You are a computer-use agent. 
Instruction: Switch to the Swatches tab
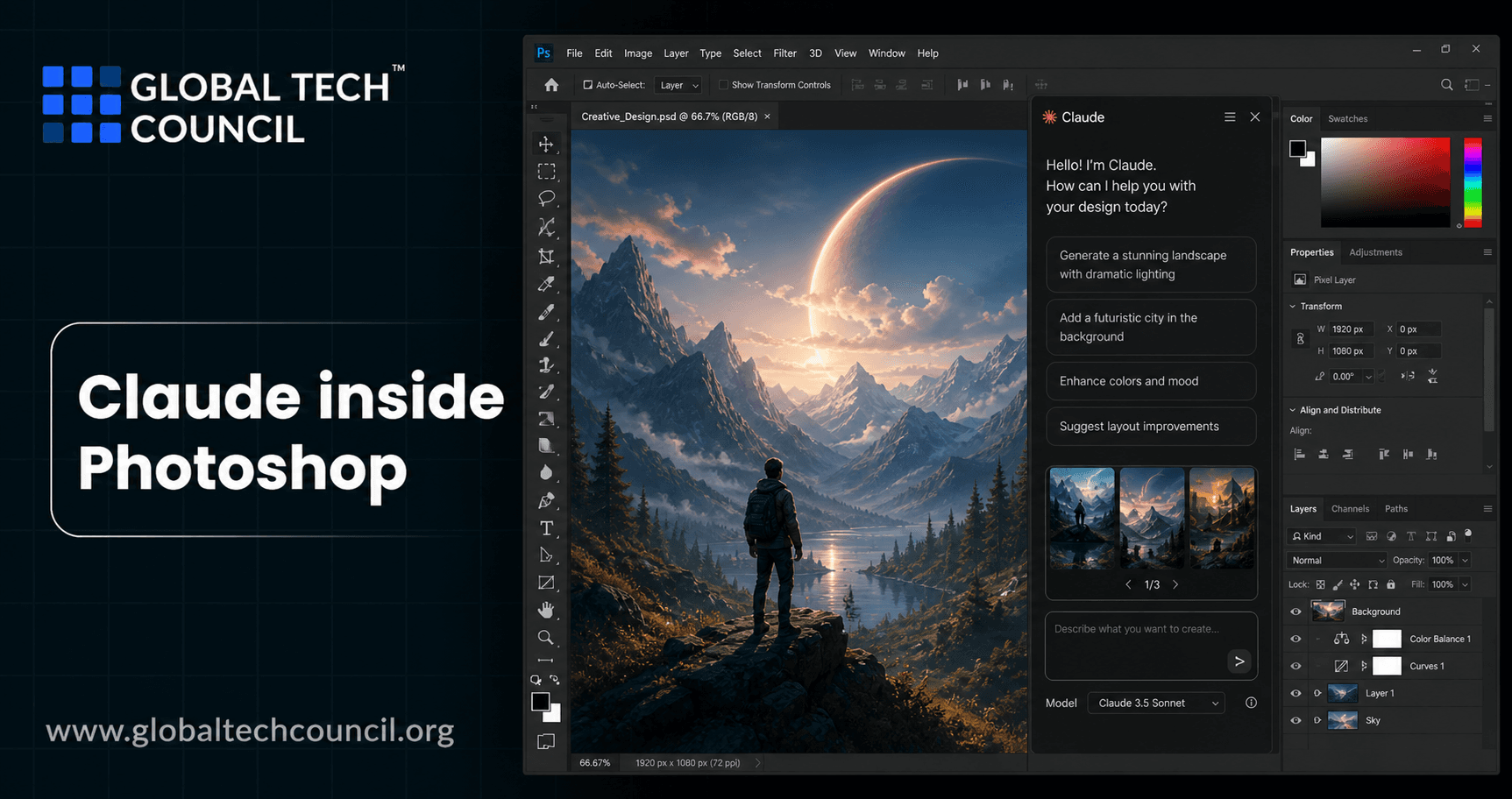pos(1347,119)
